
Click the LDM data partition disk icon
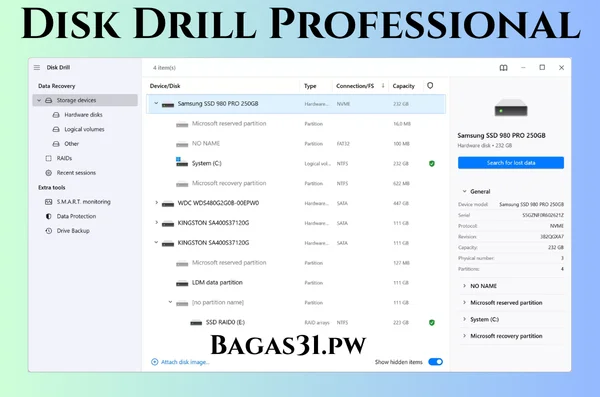coord(182,283)
